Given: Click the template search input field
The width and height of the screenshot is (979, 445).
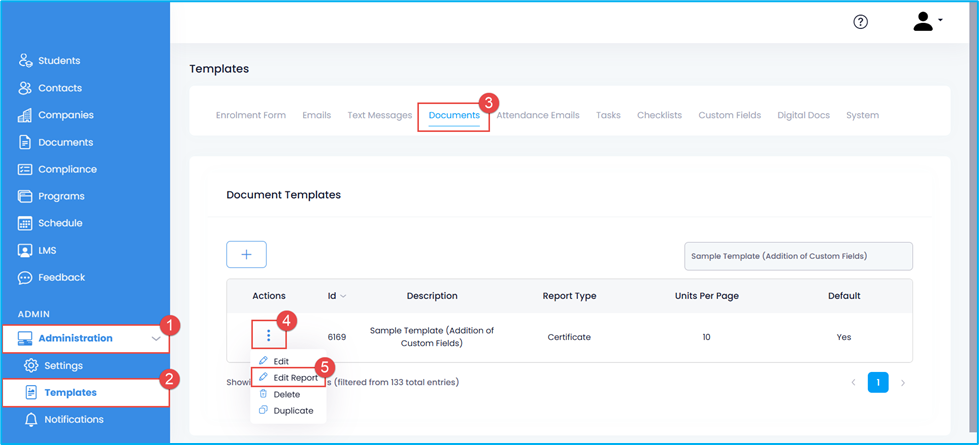Looking at the screenshot, I should click(x=797, y=256).
